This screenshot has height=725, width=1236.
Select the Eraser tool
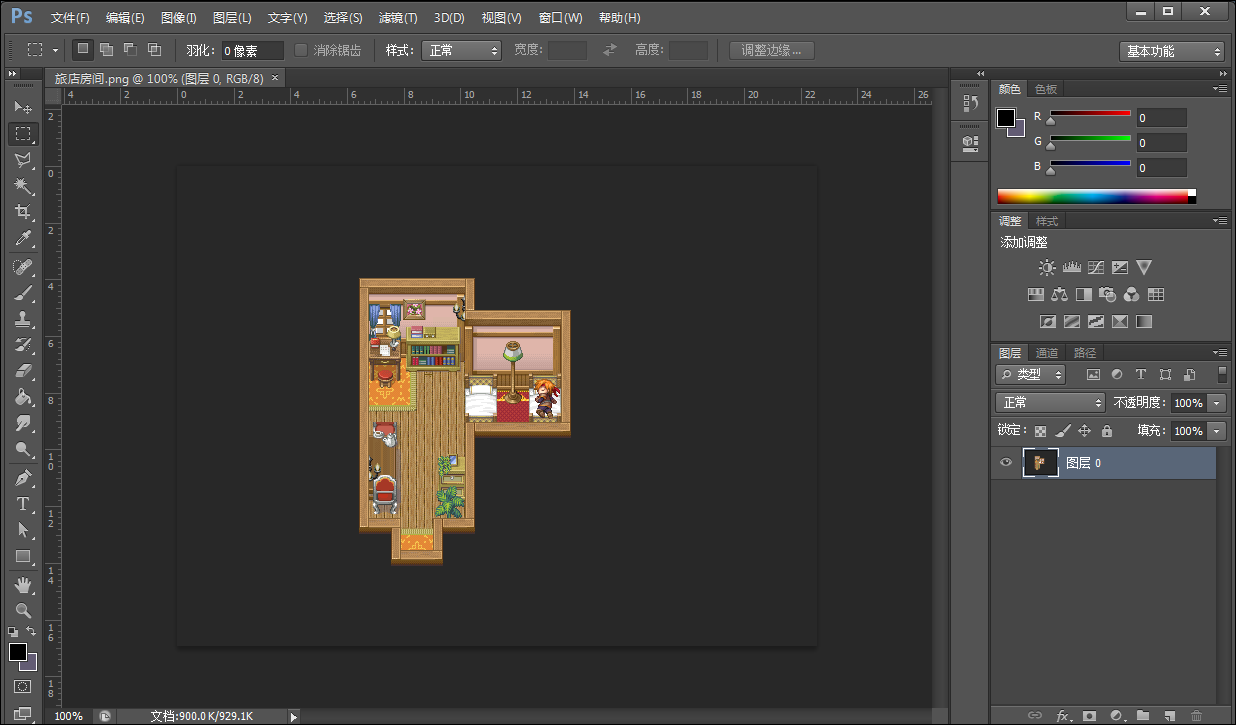coord(23,371)
